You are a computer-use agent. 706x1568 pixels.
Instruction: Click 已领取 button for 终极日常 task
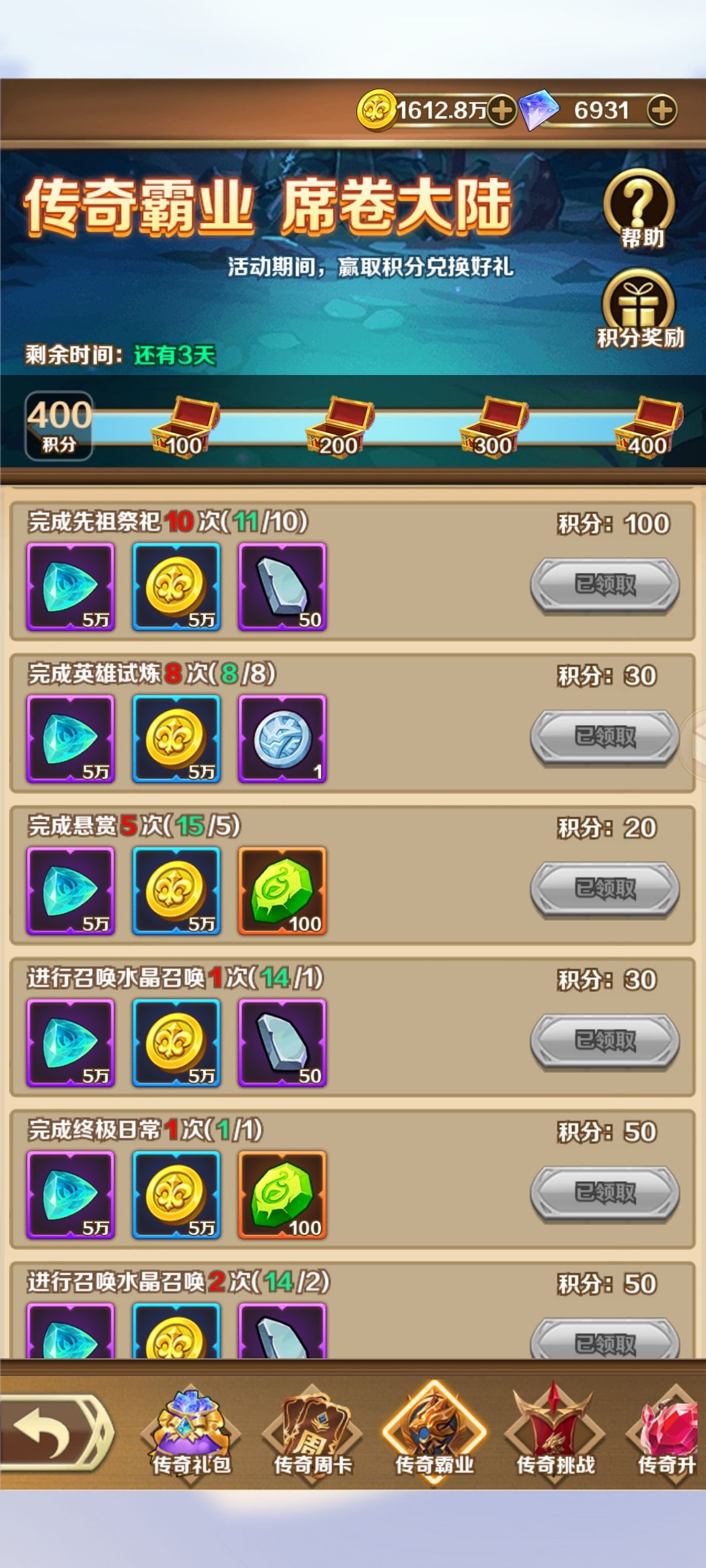click(x=605, y=1193)
